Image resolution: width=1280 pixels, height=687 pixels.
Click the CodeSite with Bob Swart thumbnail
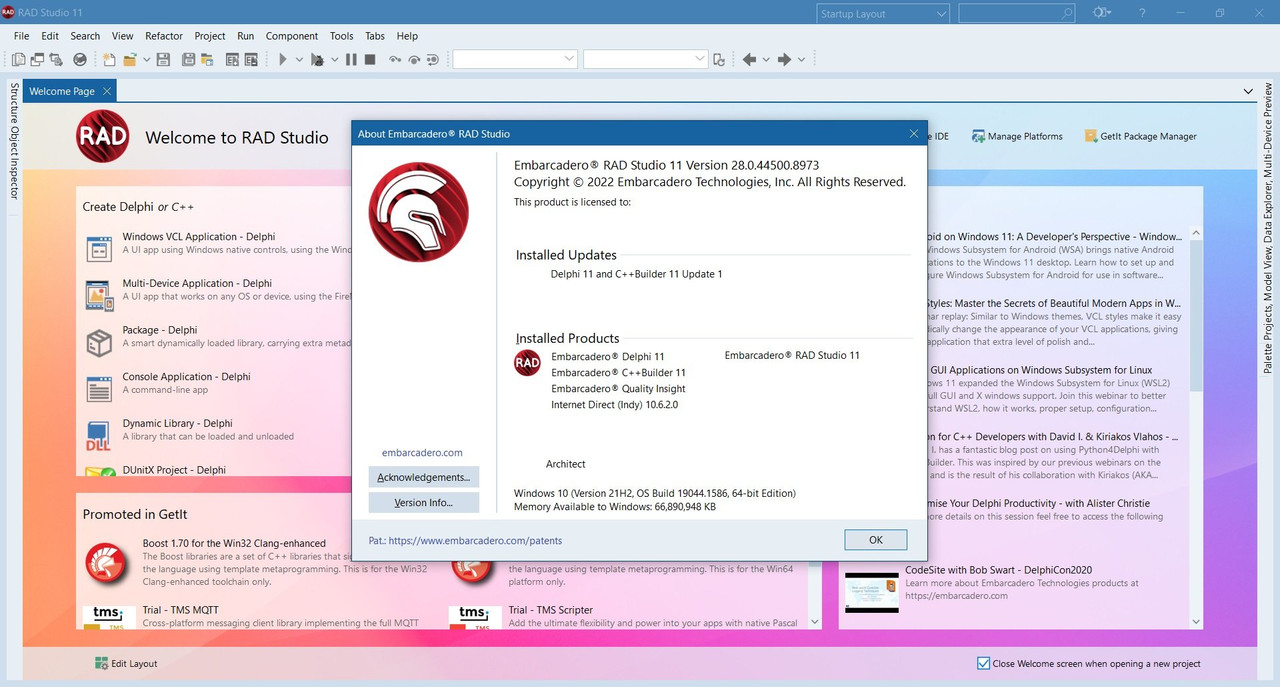[x=871, y=591]
